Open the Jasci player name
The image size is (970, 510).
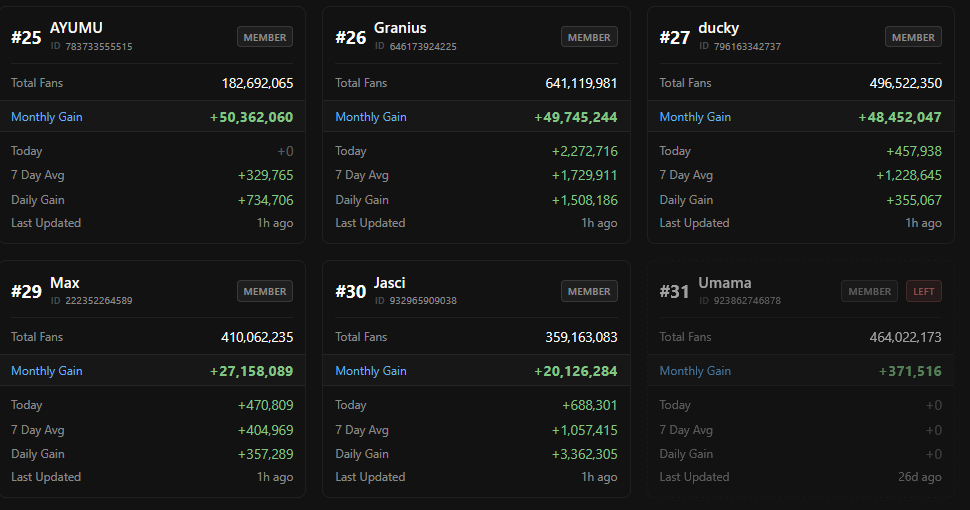click(389, 283)
